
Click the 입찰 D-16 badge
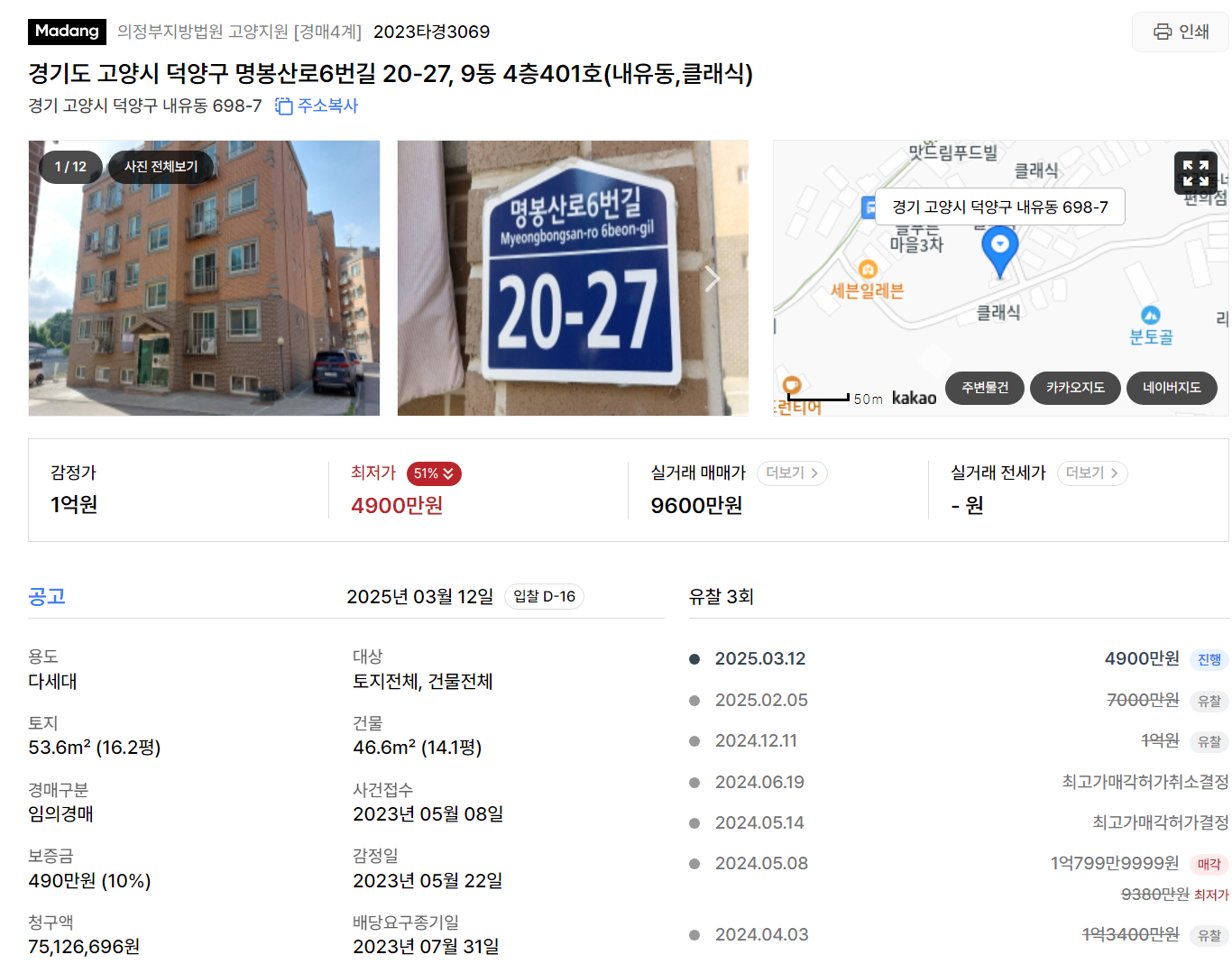click(544, 597)
